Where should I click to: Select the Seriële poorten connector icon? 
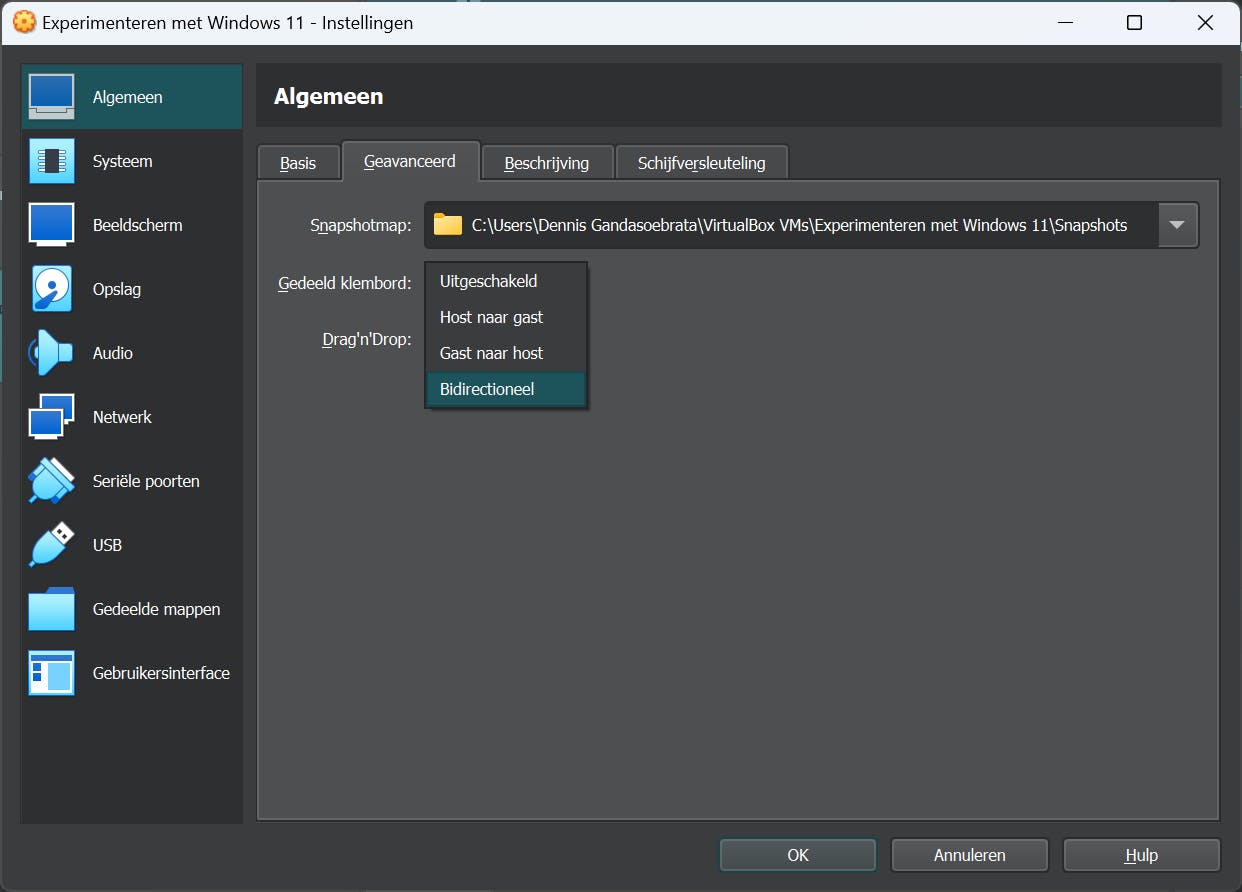[x=51, y=481]
